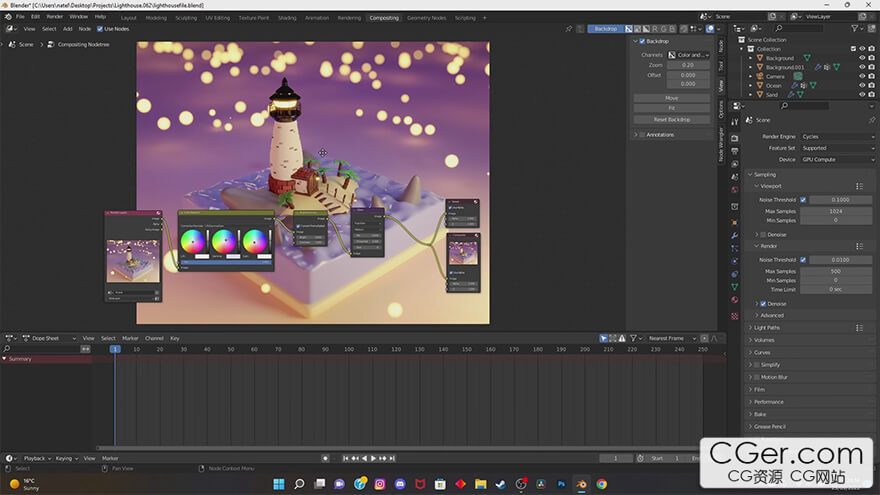The height and width of the screenshot is (495, 880).
Task: Toggle the Render Denoise checkbox
Action: tap(763, 304)
